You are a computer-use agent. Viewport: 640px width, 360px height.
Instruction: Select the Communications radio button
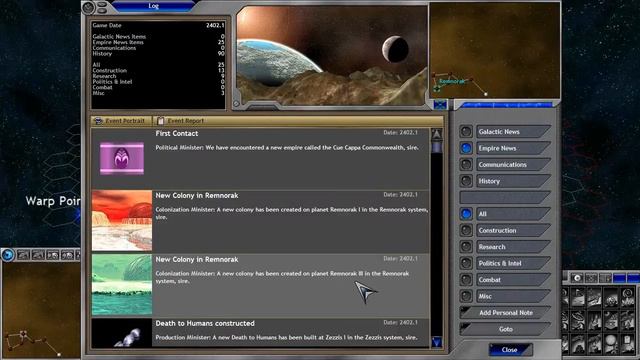[465, 164]
